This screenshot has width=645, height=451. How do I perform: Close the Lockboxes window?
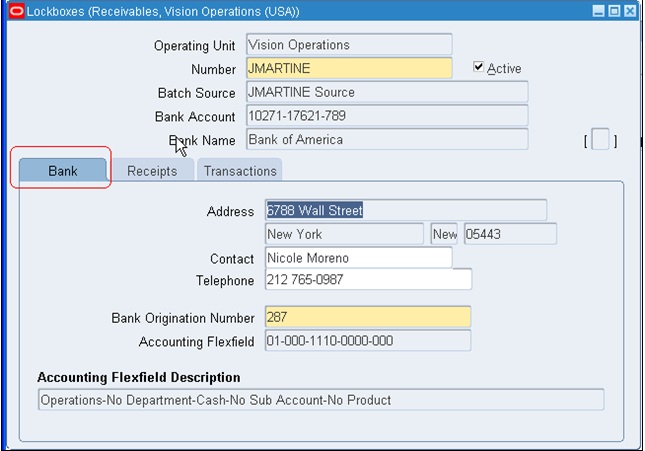pos(630,11)
